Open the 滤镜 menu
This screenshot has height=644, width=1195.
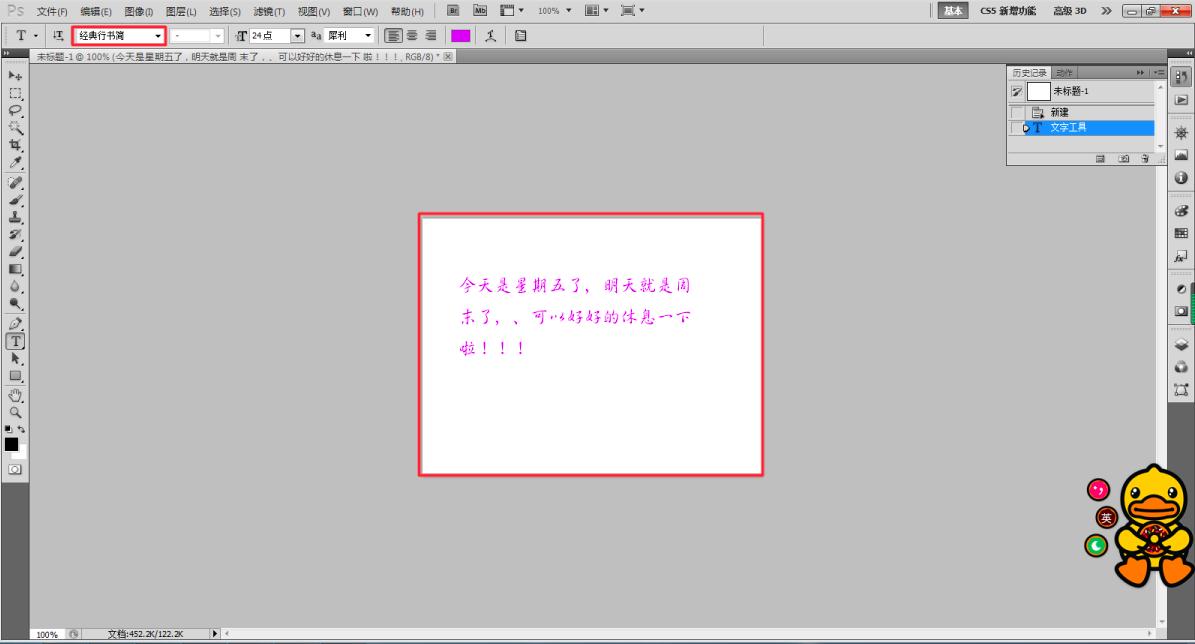point(267,10)
